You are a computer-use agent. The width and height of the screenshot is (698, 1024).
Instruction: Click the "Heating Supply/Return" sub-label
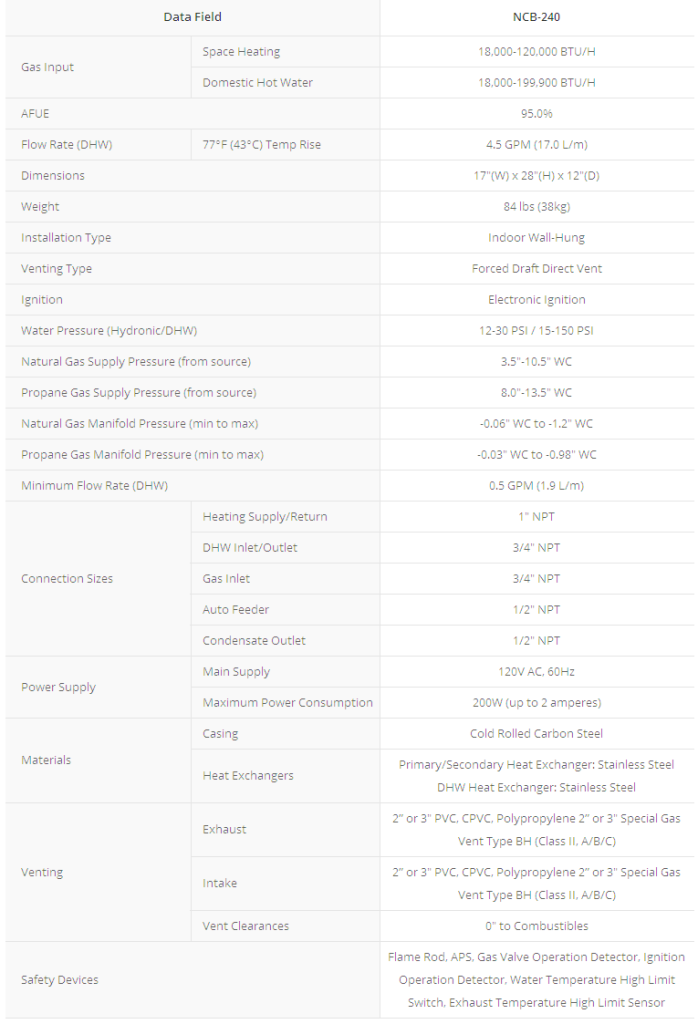(265, 517)
